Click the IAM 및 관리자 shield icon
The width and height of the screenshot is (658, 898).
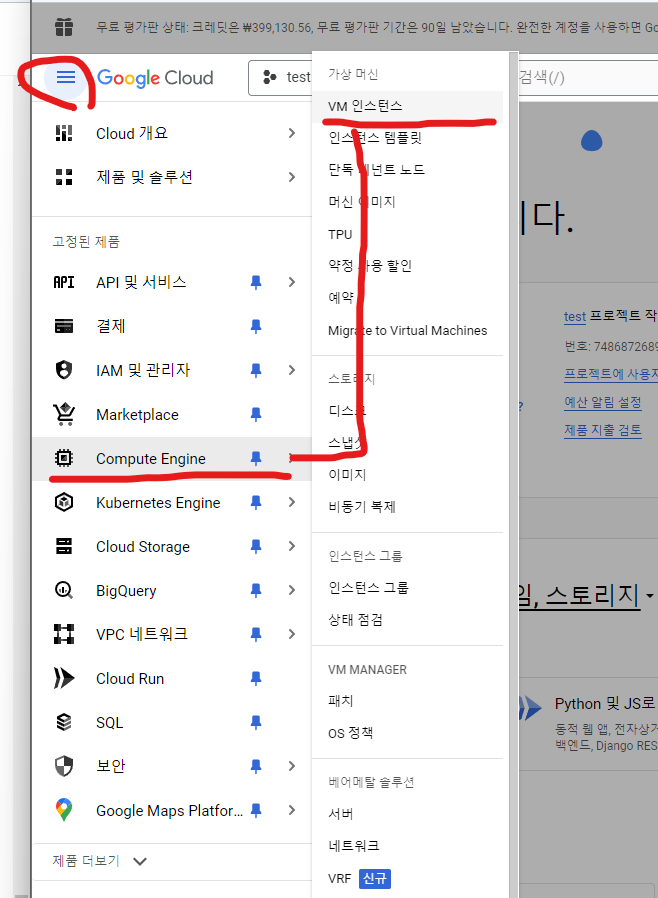click(x=64, y=370)
